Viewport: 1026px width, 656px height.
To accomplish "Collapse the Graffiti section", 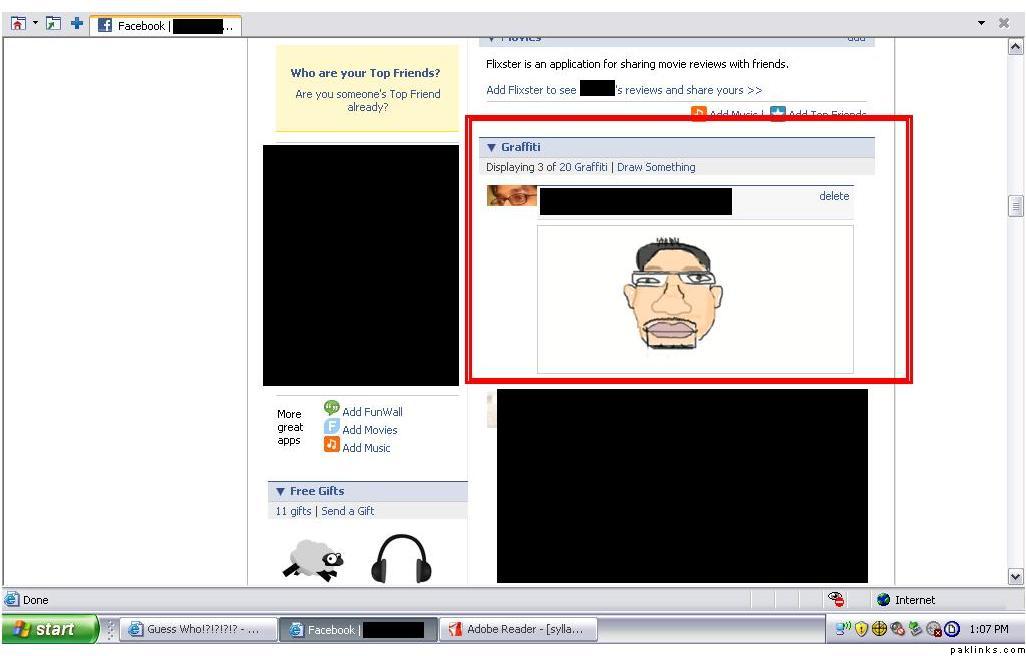I will pyautogui.click(x=491, y=148).
